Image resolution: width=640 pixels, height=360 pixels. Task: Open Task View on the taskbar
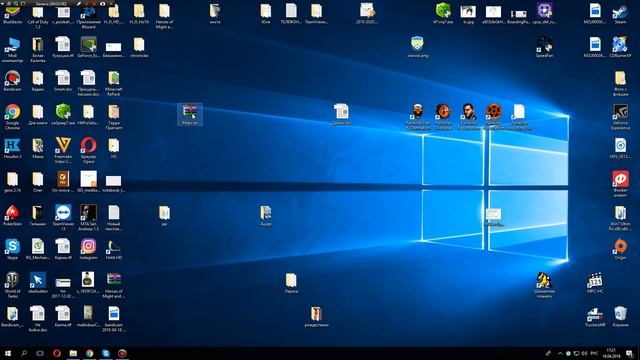(40, 353)
